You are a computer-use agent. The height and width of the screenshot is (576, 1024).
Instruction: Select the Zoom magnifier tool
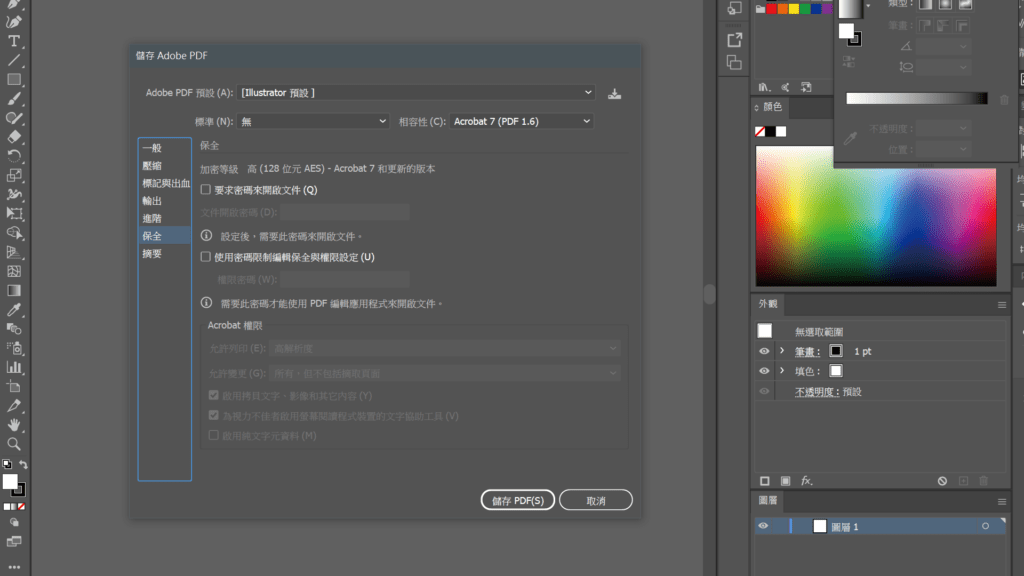[x=14, y=443]
